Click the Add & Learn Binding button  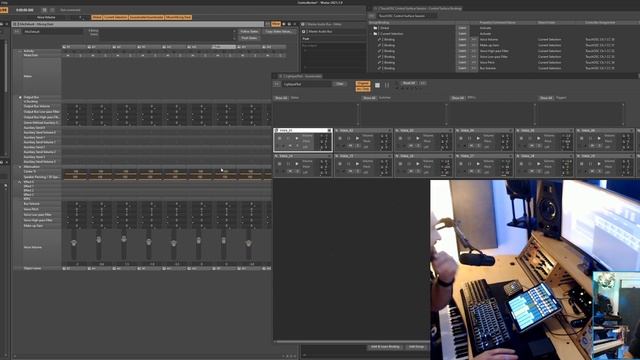385,347
